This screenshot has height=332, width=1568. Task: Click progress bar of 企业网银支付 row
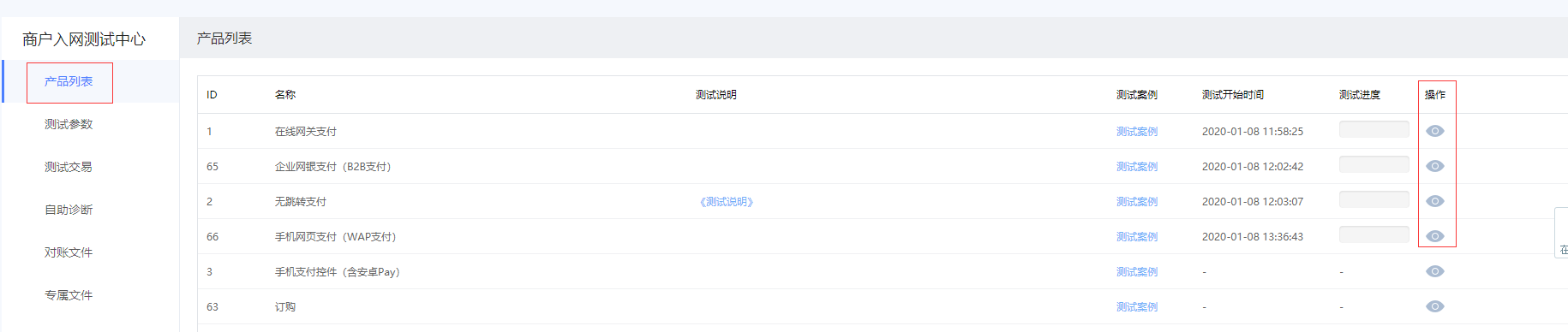click(x=1373, y=164)
